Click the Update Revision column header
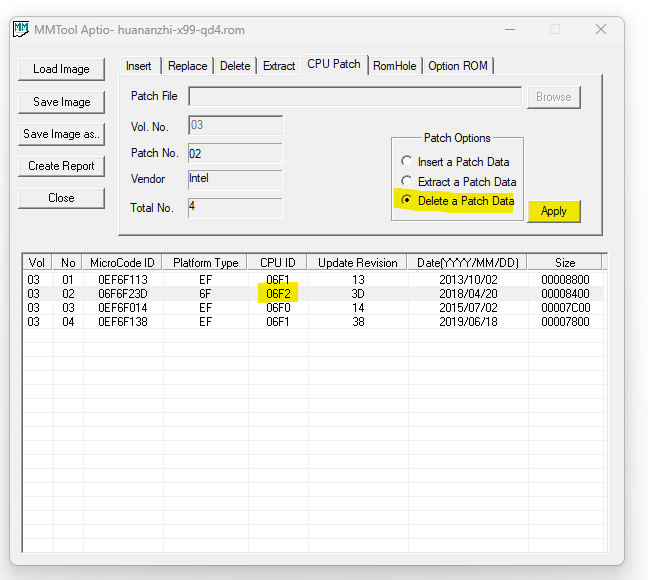Viewport: 648px width, 580px height. 357,263
